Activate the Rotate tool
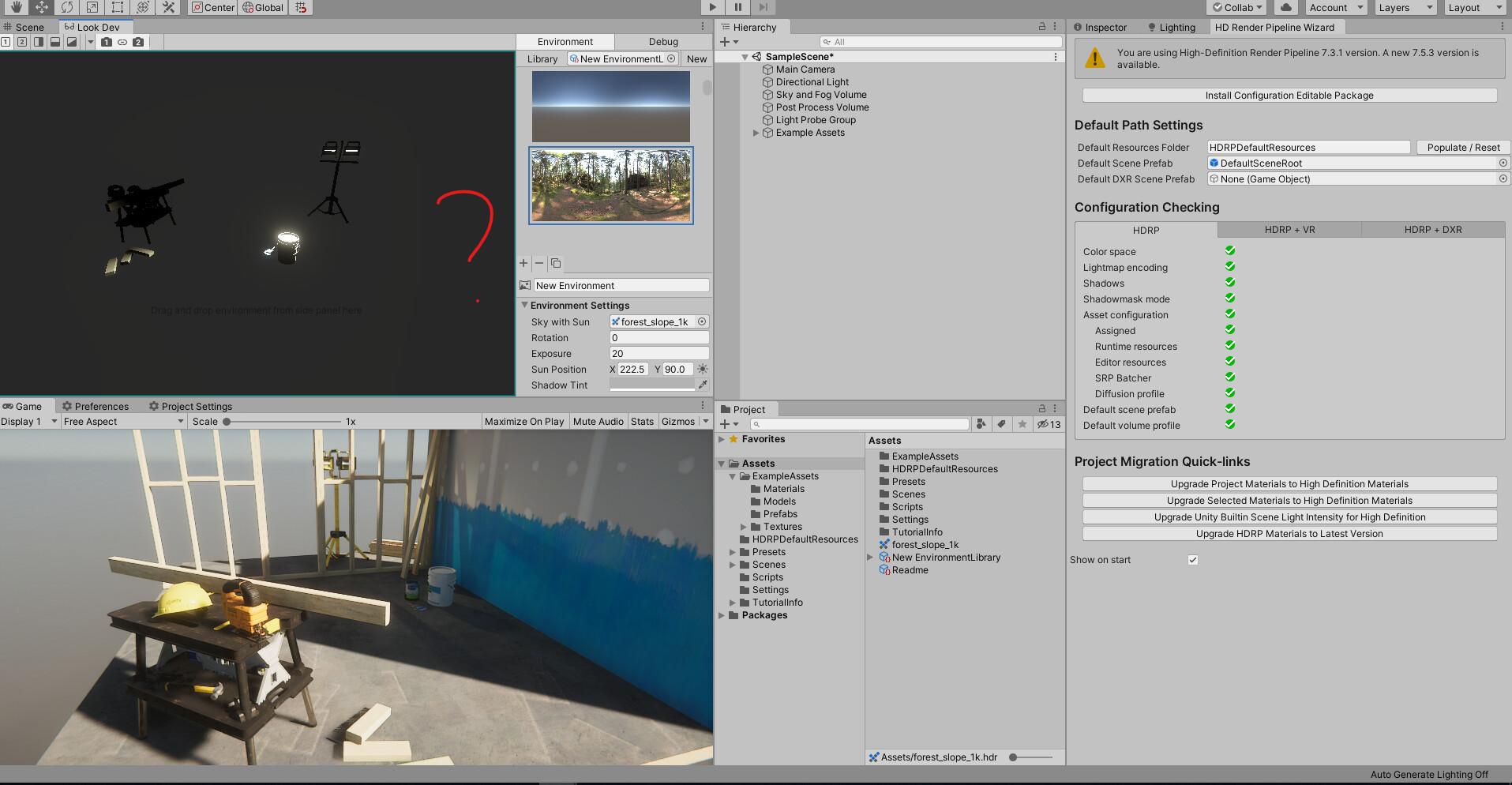This screenshot has width=1512, height=785. [x=67, y=7]
